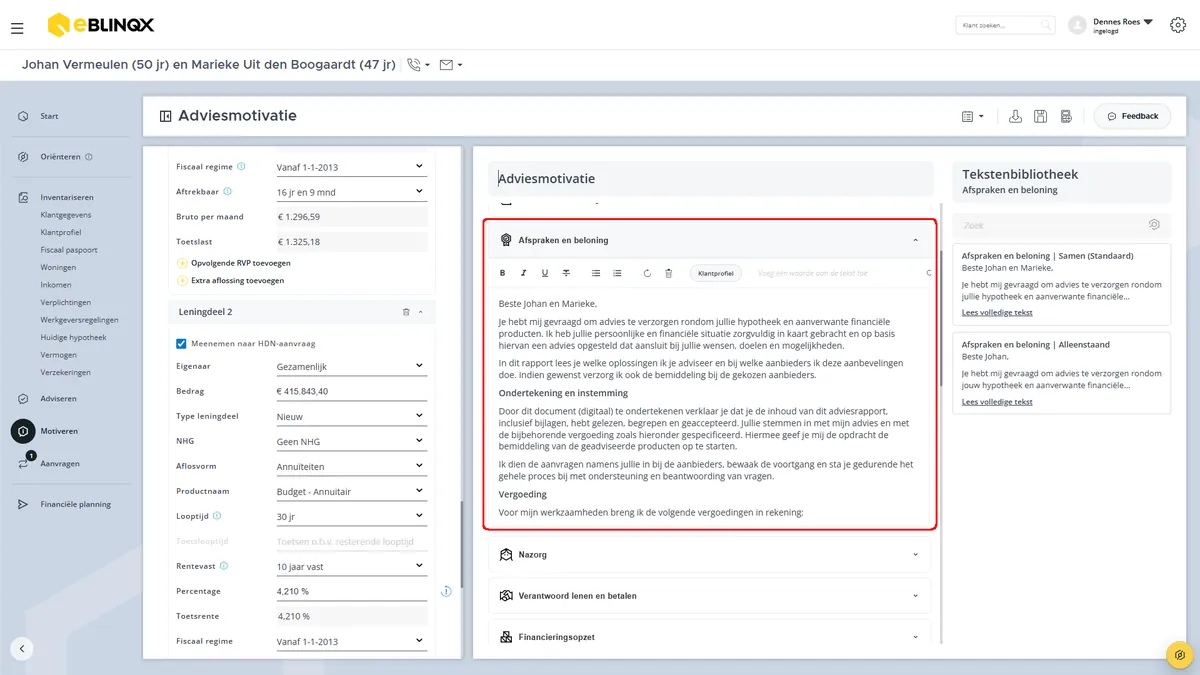Click the round yellow button in the bottom corner

[x=1180, y=655]
